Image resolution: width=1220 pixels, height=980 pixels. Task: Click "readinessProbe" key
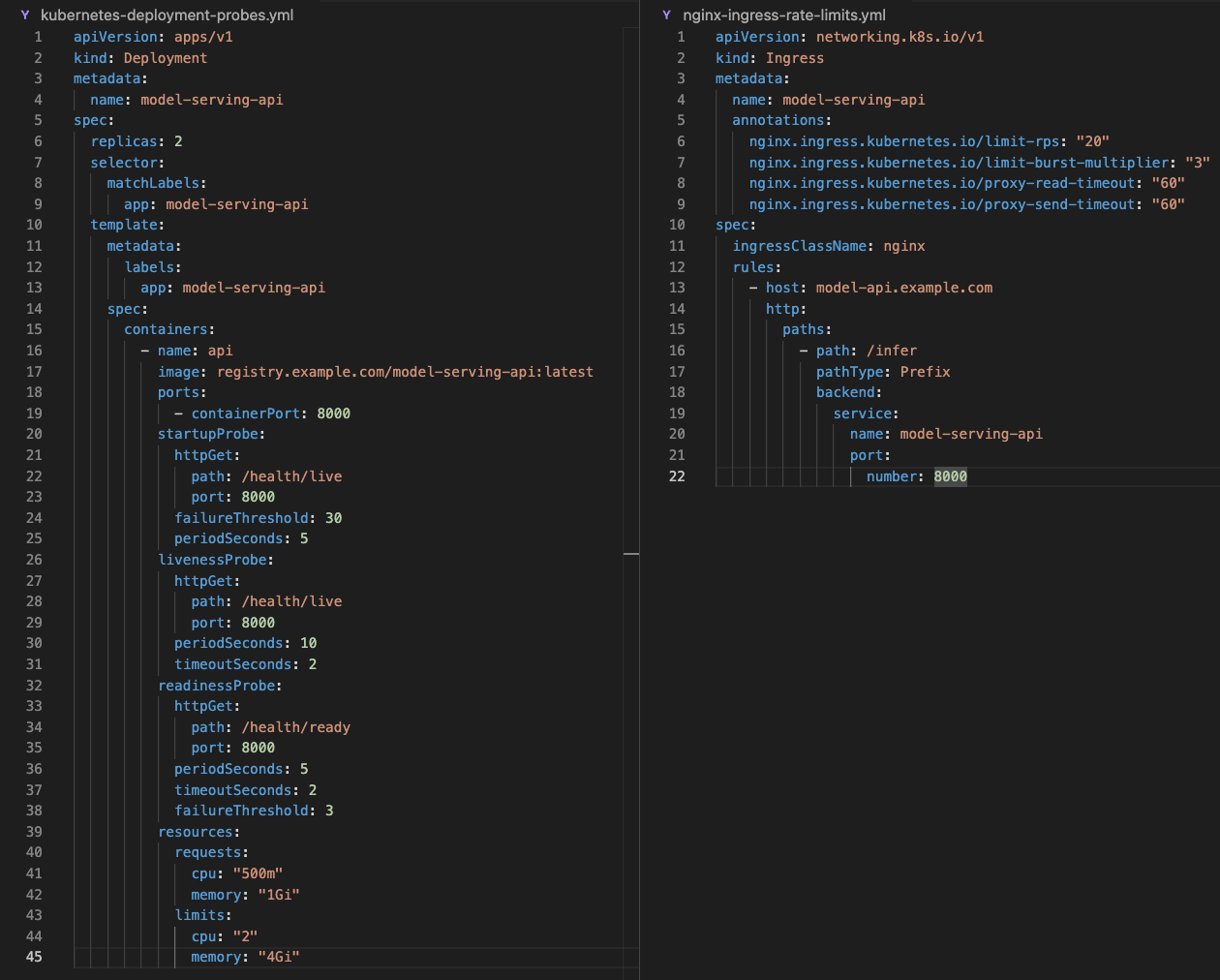(216, 686)
